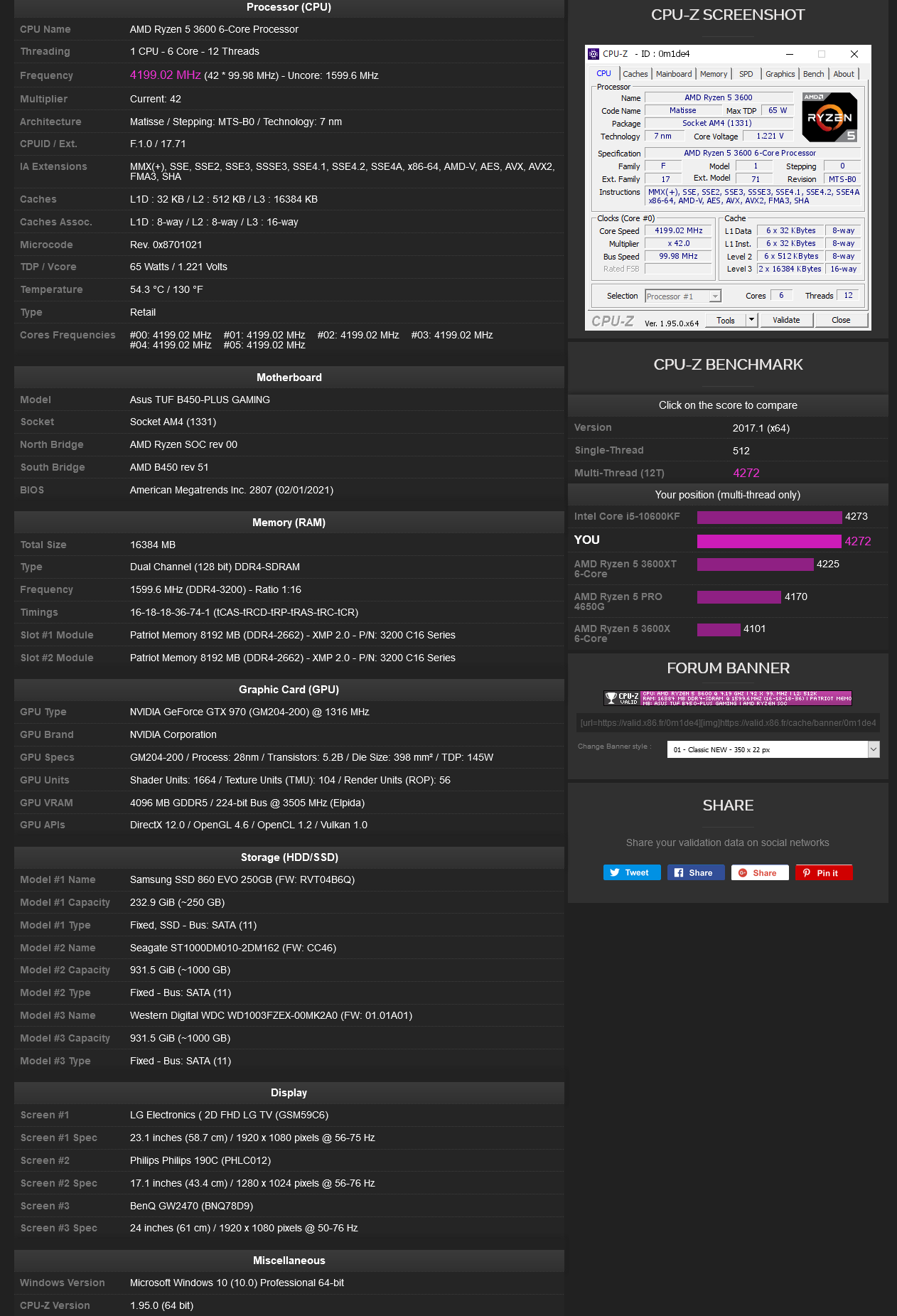This screenshot has height=1316, width=897.
Task: Expand the Processor #1 selection combo box
Action: tap(683, 296)
